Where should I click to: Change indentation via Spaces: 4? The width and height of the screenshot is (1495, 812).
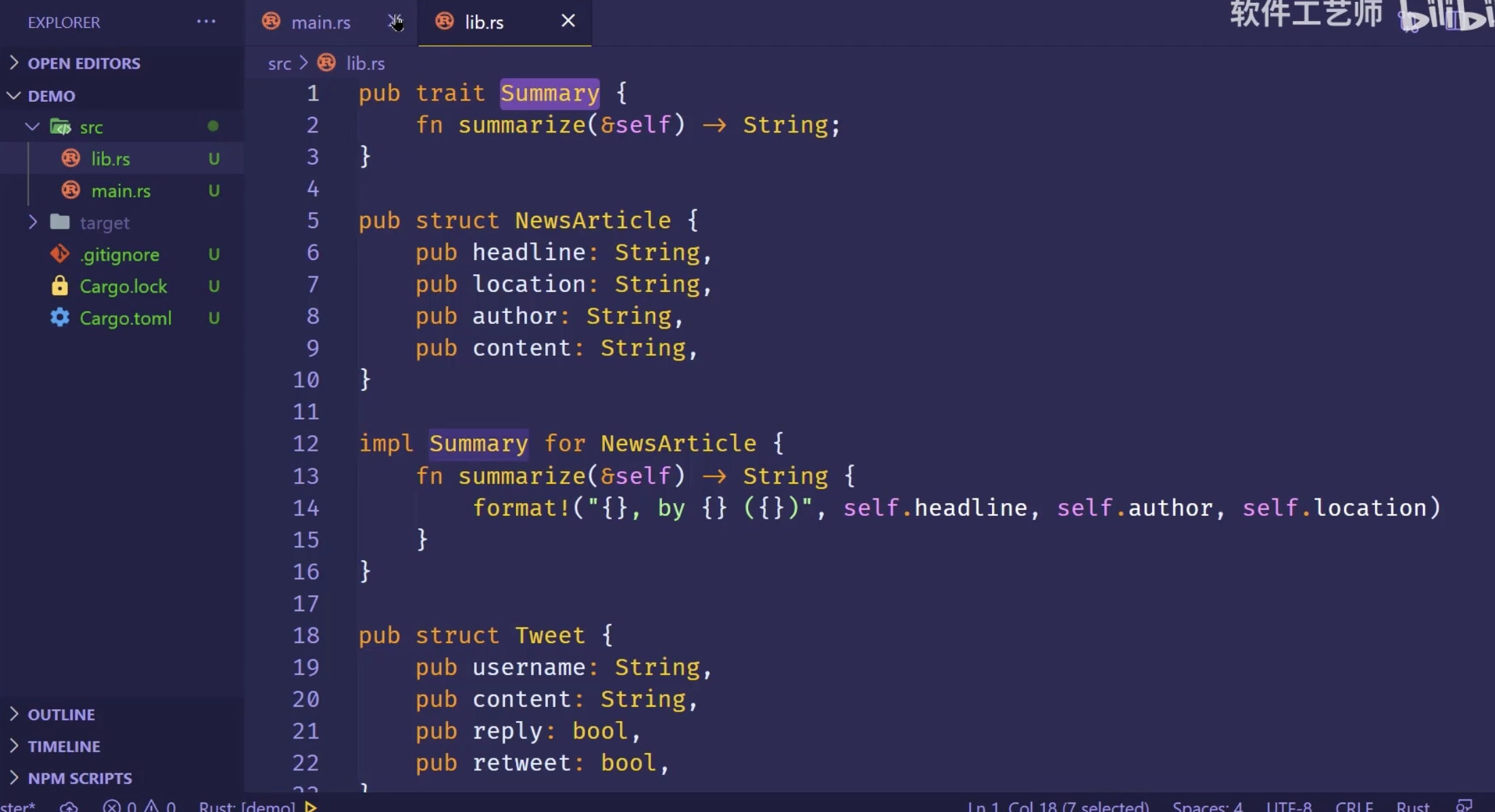pyautogui.click(x=1207, y=807)
